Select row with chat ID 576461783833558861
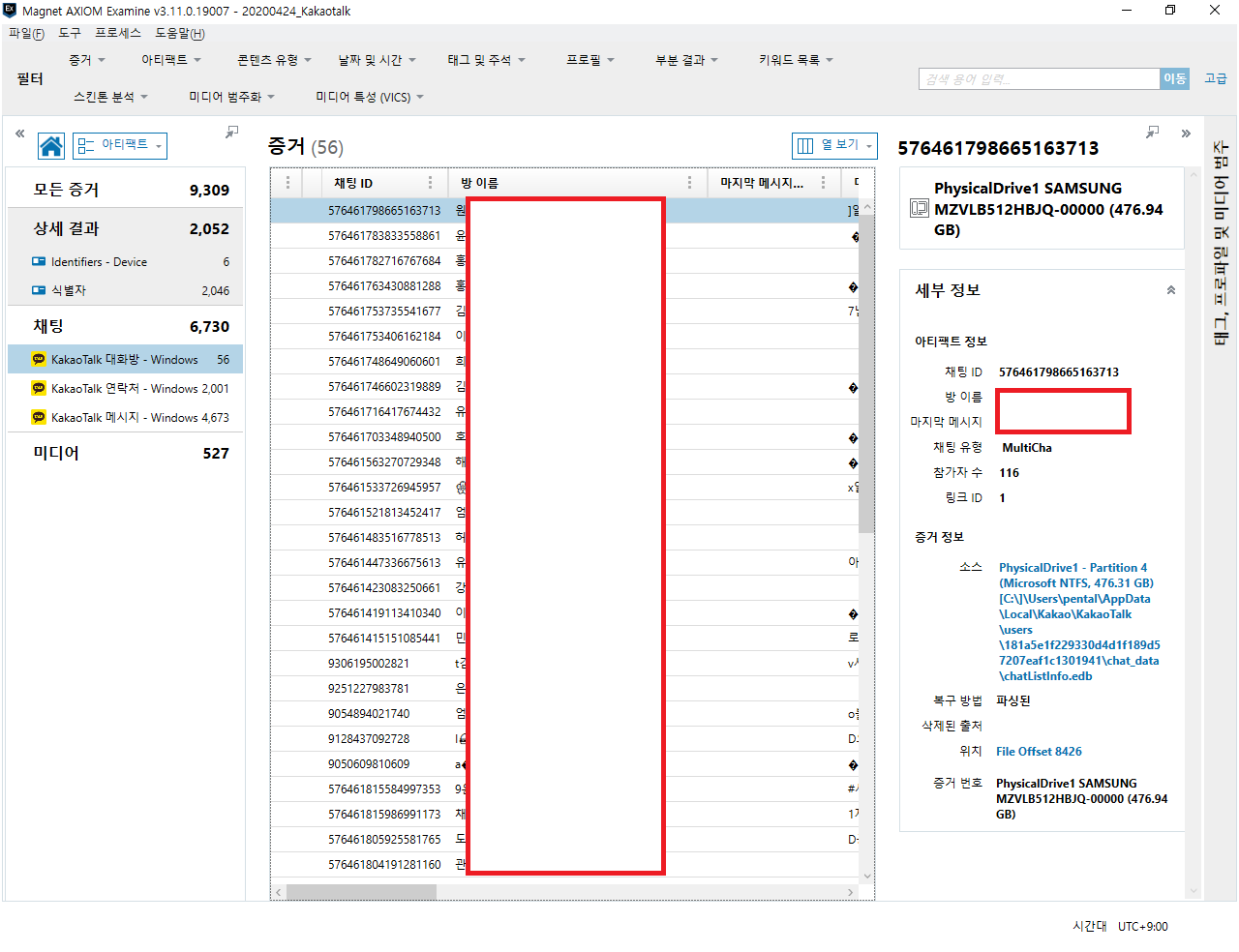 564,235
